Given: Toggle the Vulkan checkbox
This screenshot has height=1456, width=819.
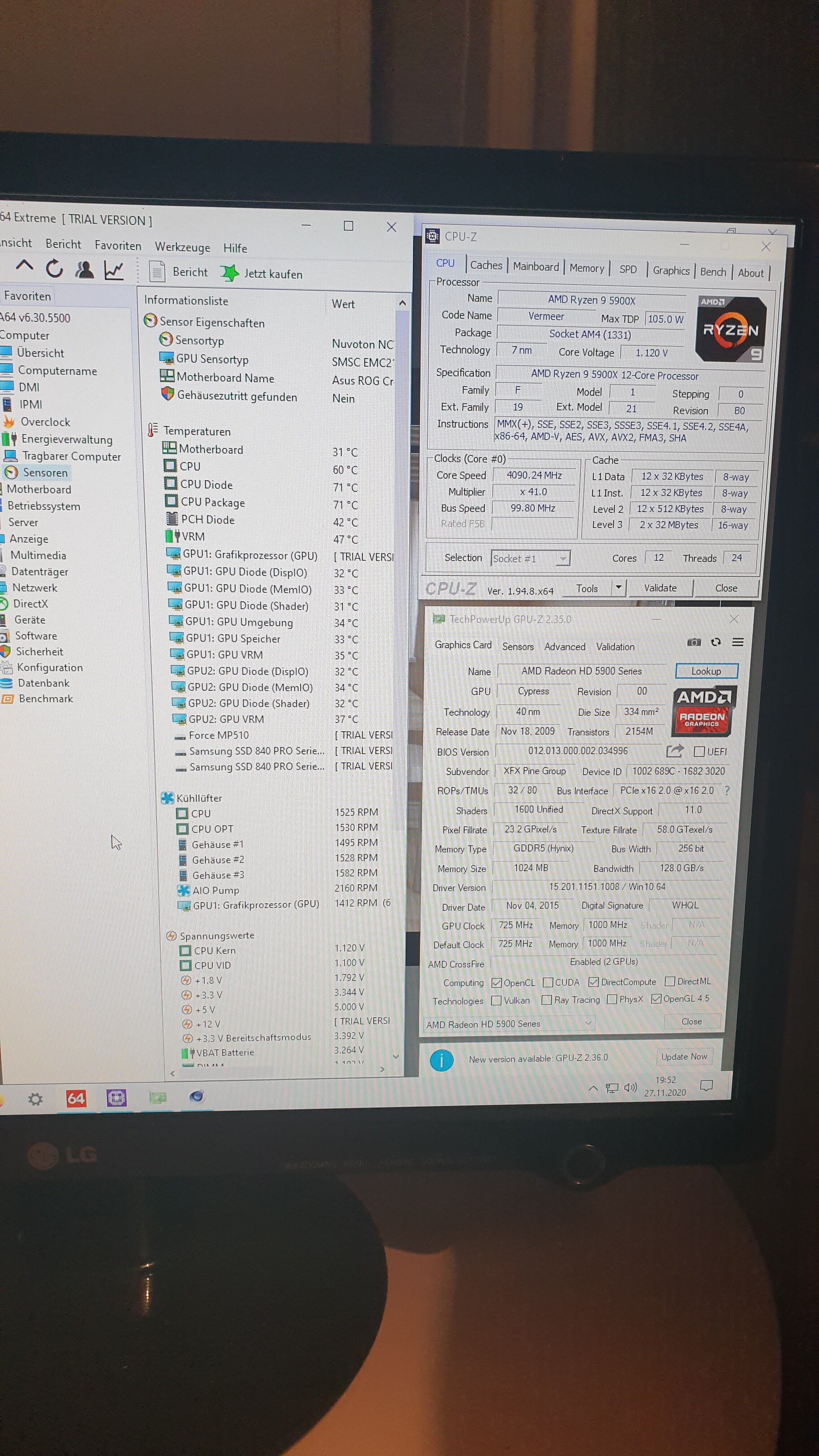Looking at the screenshot, I should coord(496,1000).
